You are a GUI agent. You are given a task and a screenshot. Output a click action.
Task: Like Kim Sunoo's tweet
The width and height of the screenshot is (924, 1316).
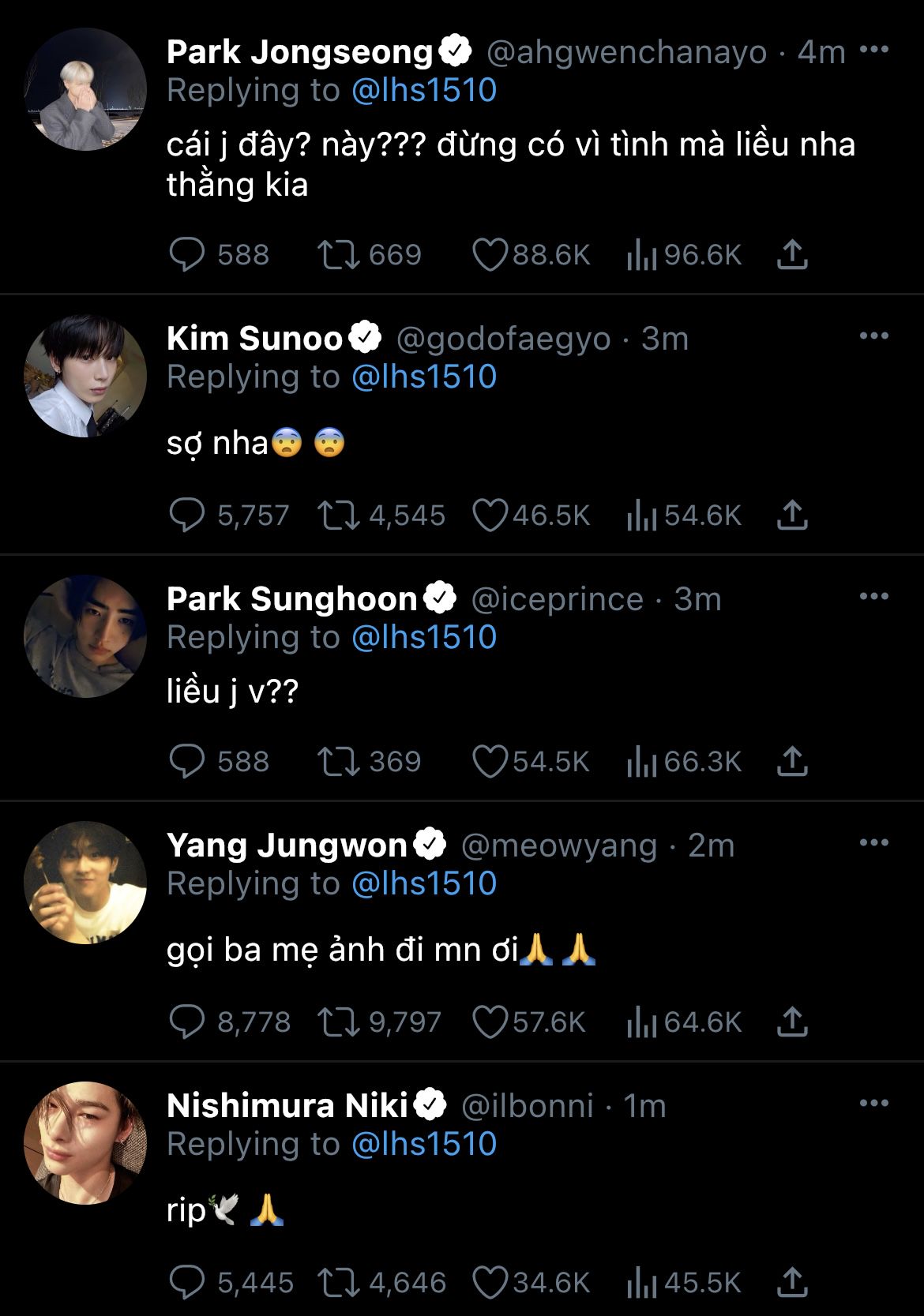[489, 516]
